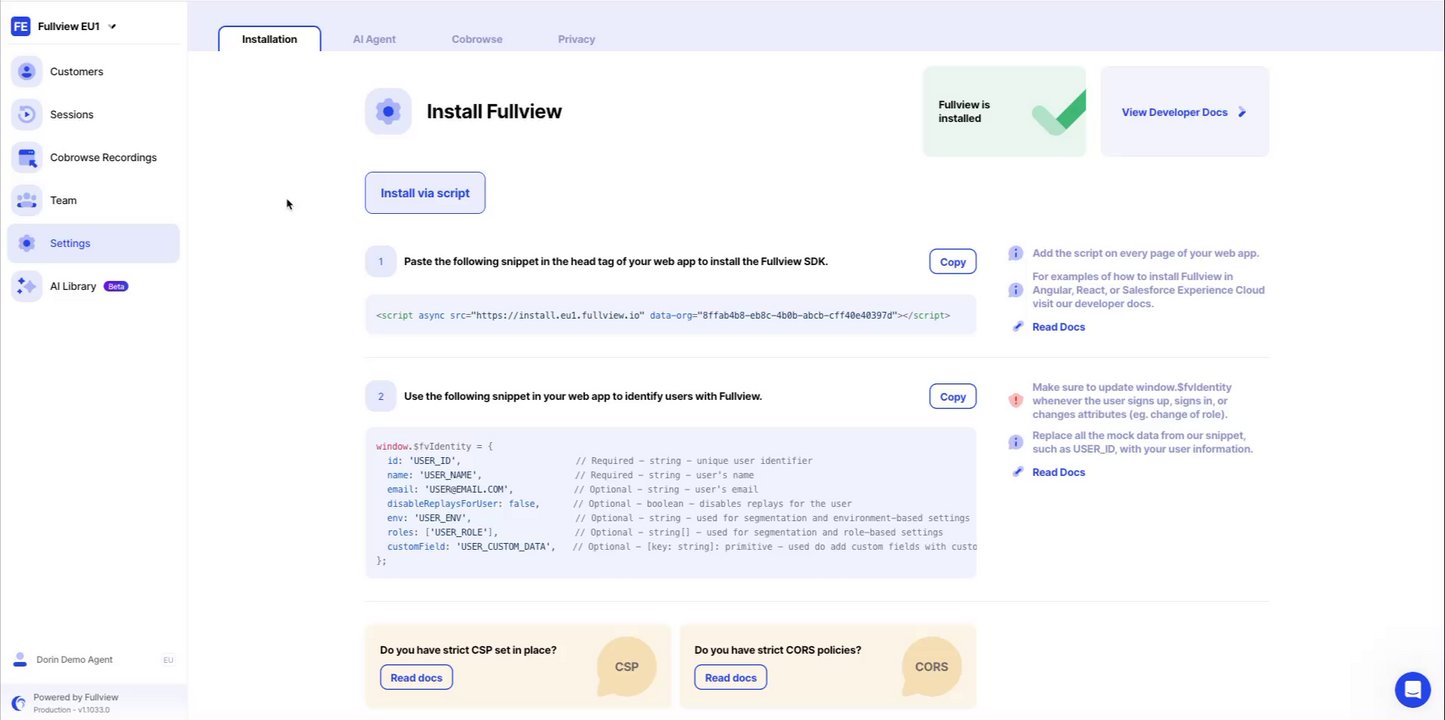This screenshot has width=1445, height=720.
Task: Open the Fullview EU1 workspace dropdown arrow
Action: pos(112,27)
